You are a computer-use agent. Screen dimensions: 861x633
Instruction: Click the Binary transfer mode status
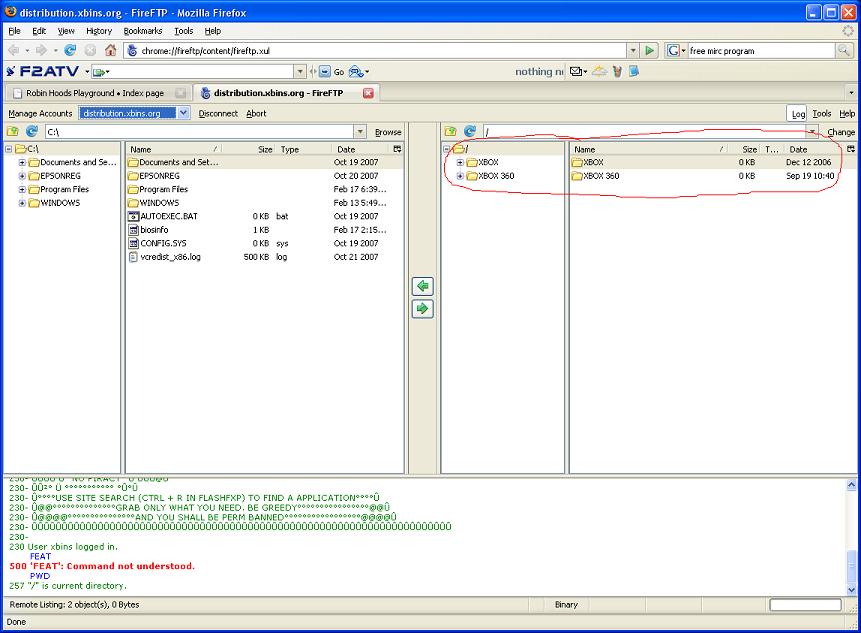(x=566, y=604)
